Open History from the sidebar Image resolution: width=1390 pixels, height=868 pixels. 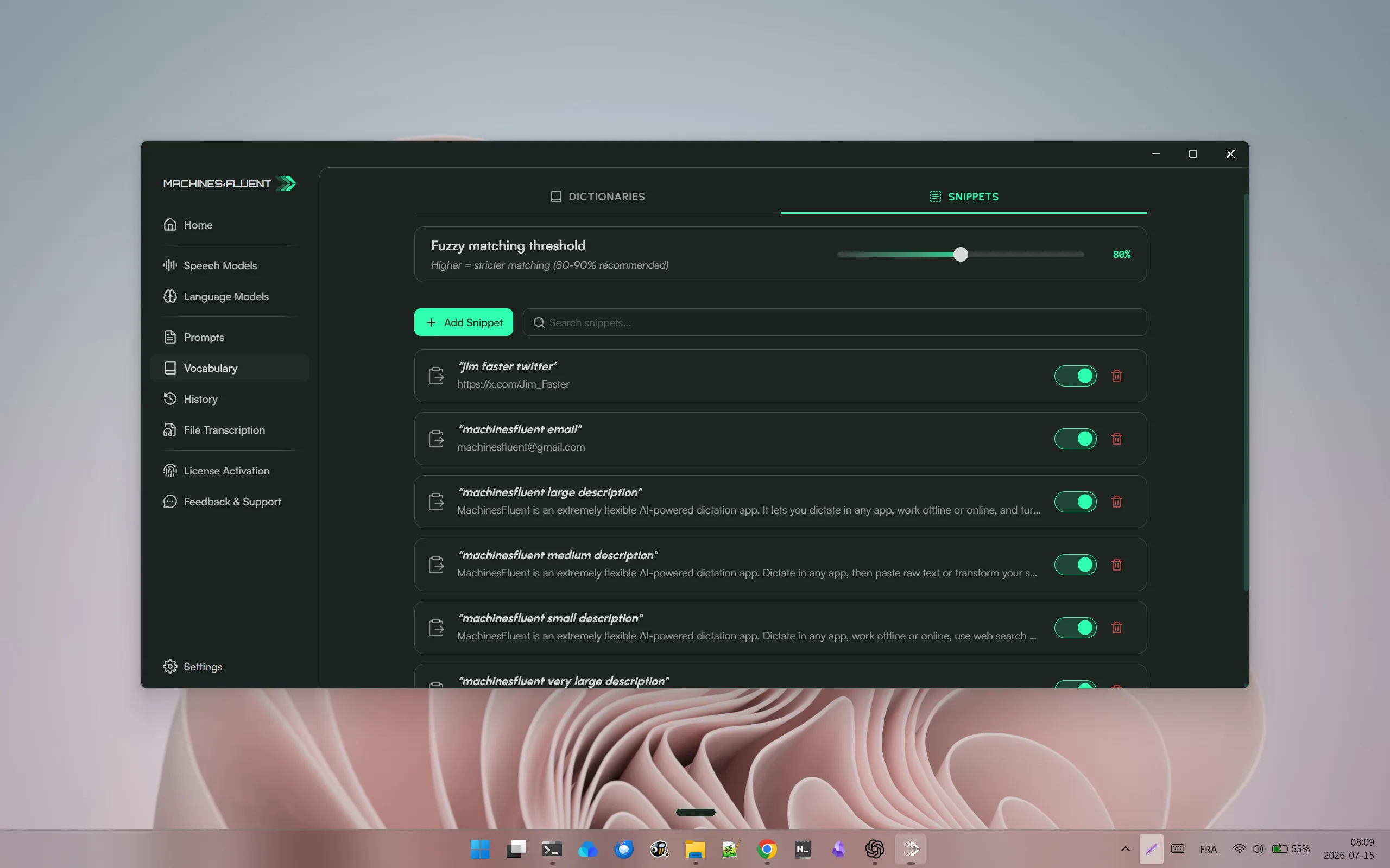pos(230,399)
